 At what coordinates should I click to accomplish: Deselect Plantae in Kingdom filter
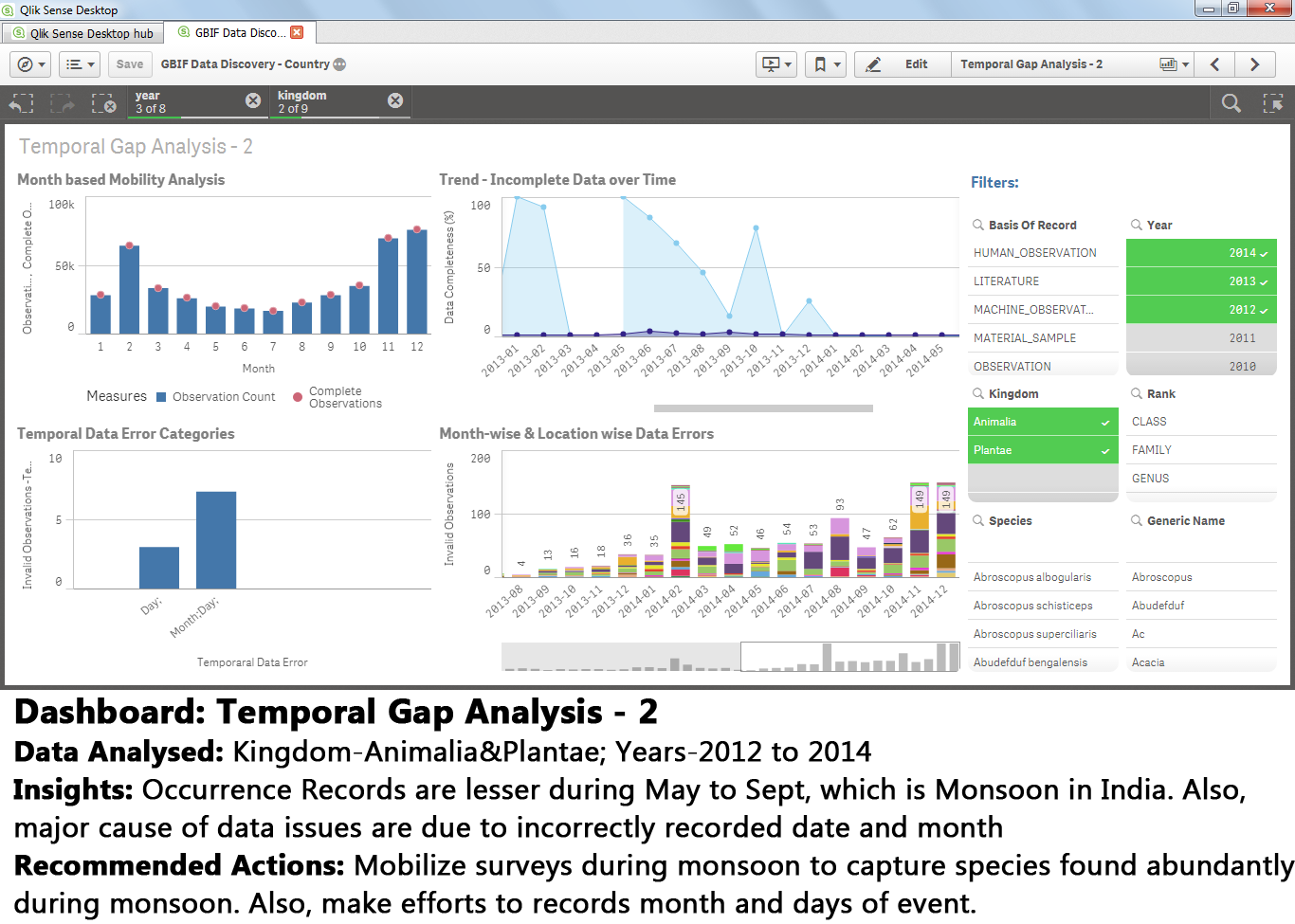coord(1043,450)
